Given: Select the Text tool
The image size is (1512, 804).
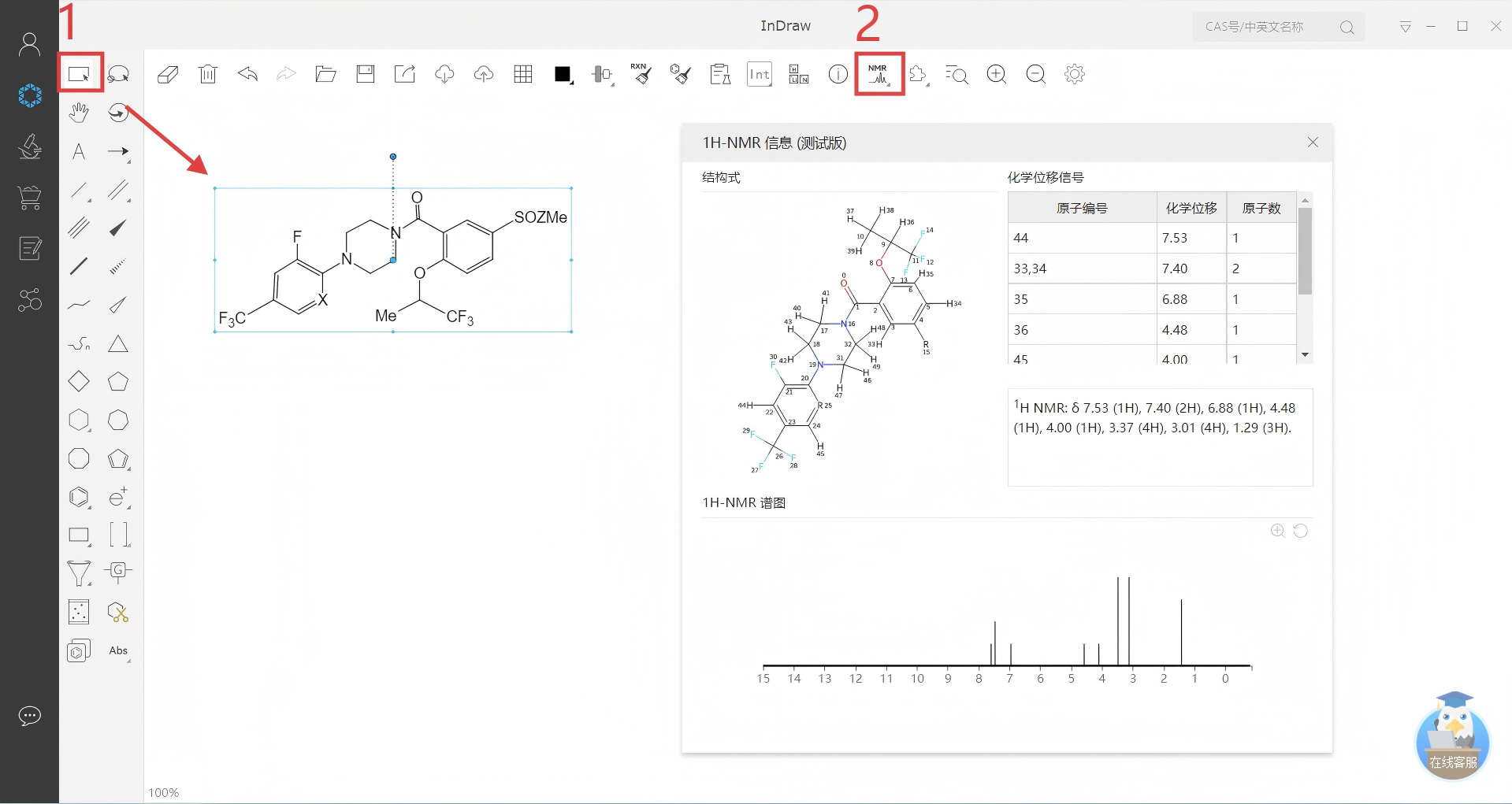Looking at the screenshot, I should [x=78, y=152].
